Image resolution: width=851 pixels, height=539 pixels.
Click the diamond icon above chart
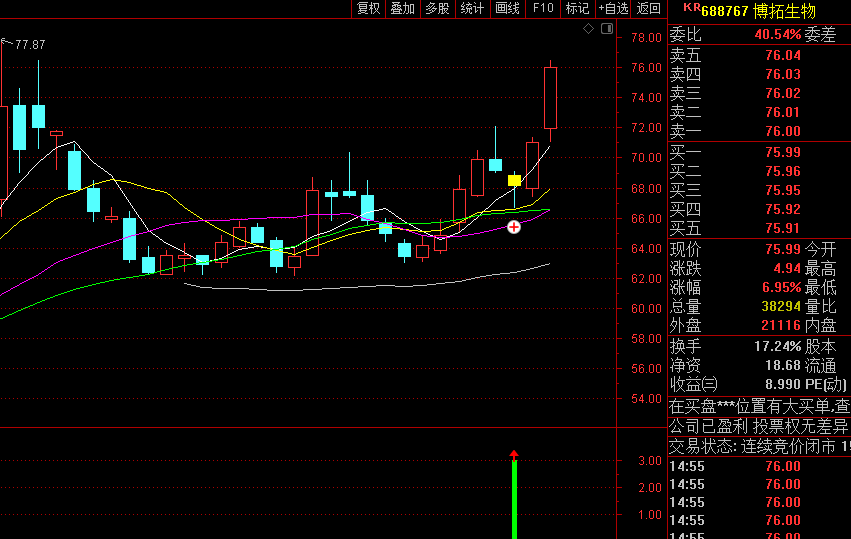pyautogui.click(x=588, y=29)
